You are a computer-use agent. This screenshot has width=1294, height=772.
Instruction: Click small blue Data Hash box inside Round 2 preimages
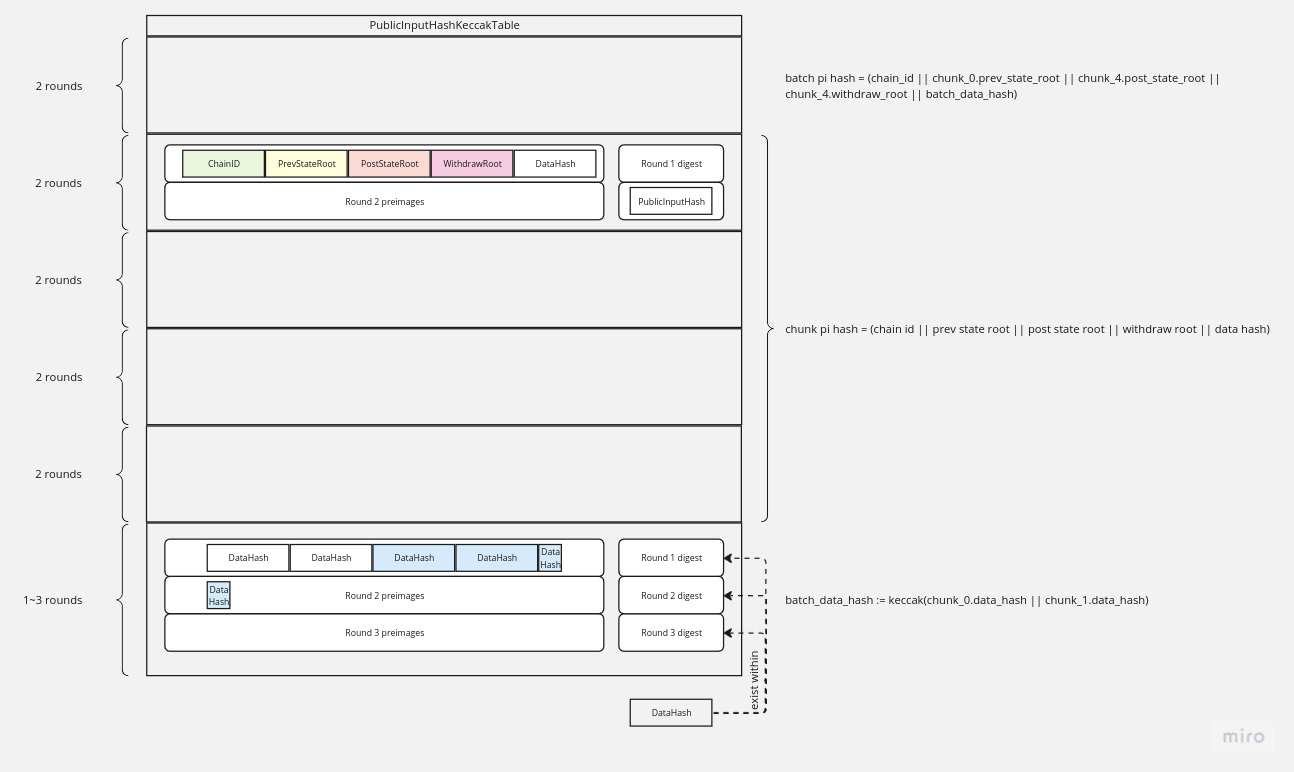[219, 596]
